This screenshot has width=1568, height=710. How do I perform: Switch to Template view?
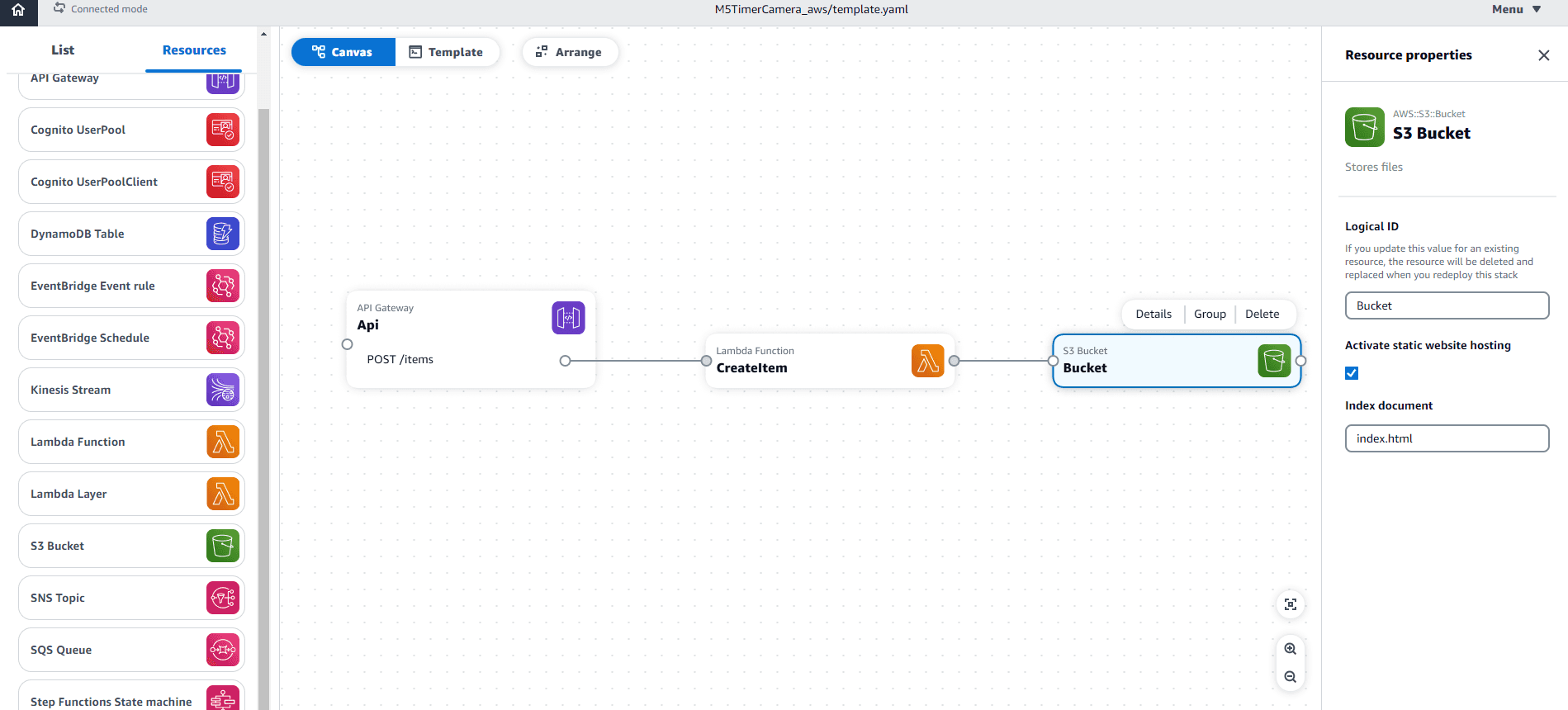[447, 52]
